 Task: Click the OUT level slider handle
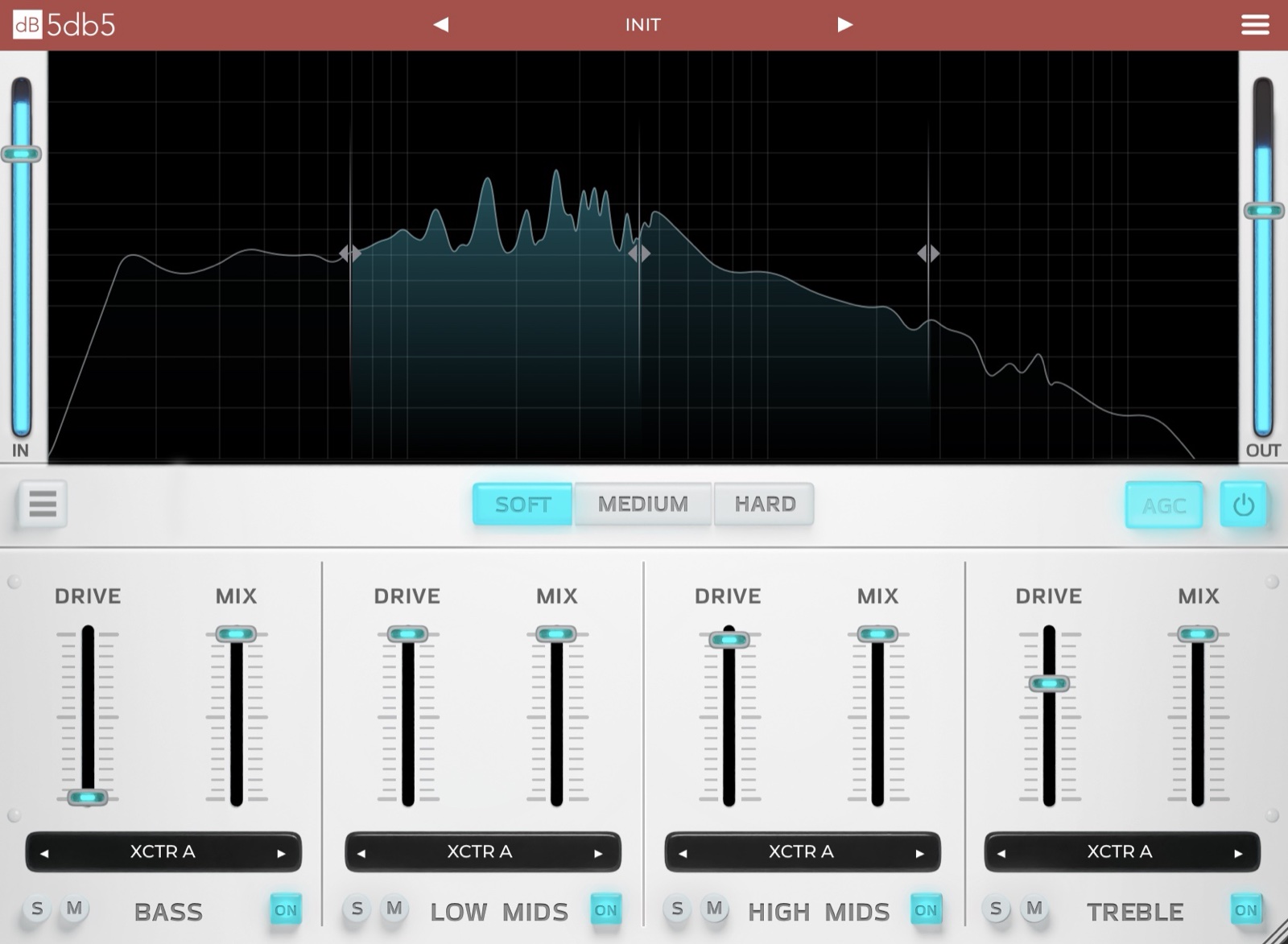click(x=1264, y=211)
